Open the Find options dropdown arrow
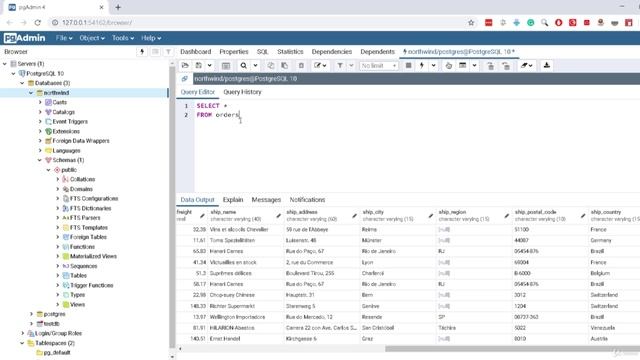 255,65
